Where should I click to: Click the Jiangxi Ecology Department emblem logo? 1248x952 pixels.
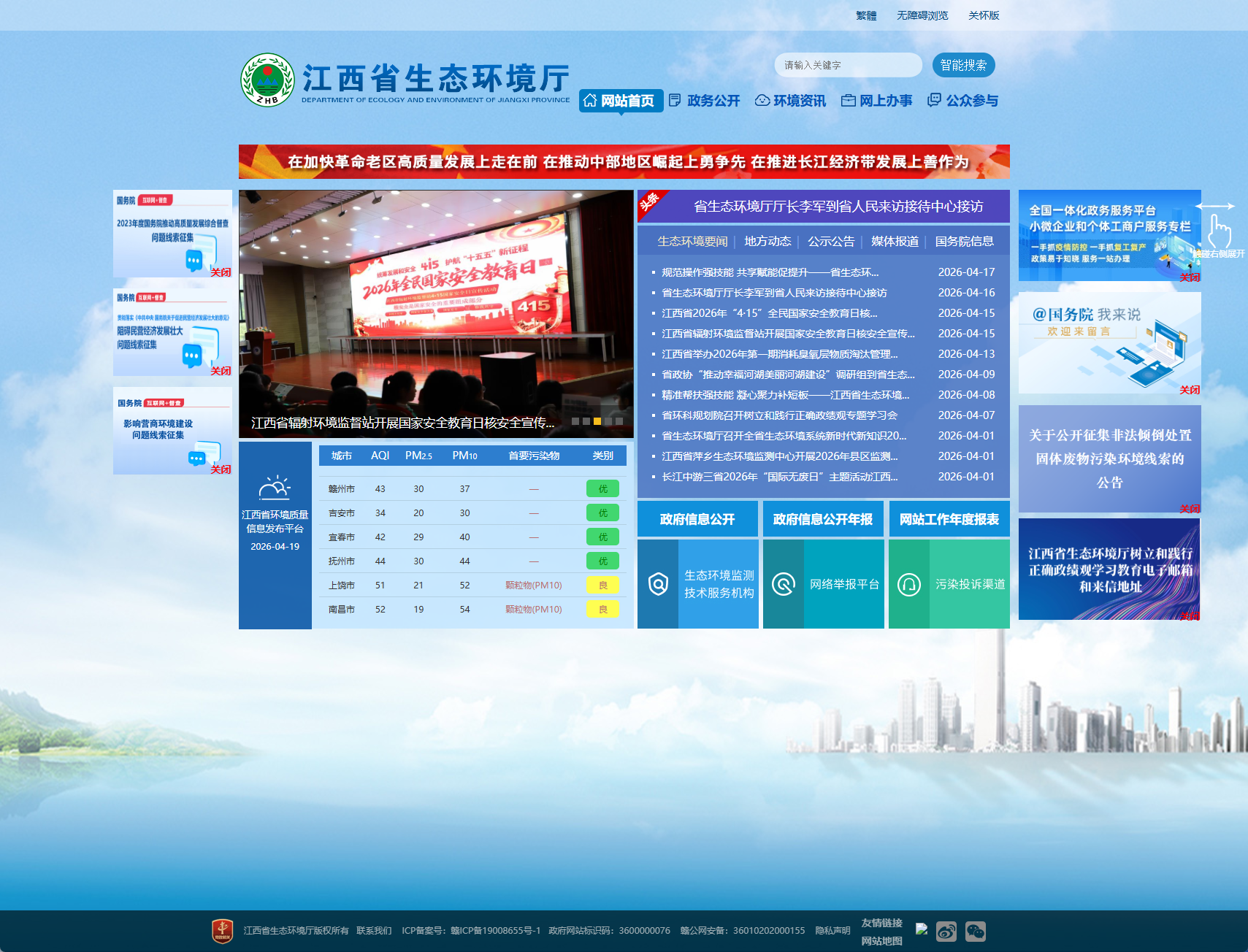pos(267,80)
